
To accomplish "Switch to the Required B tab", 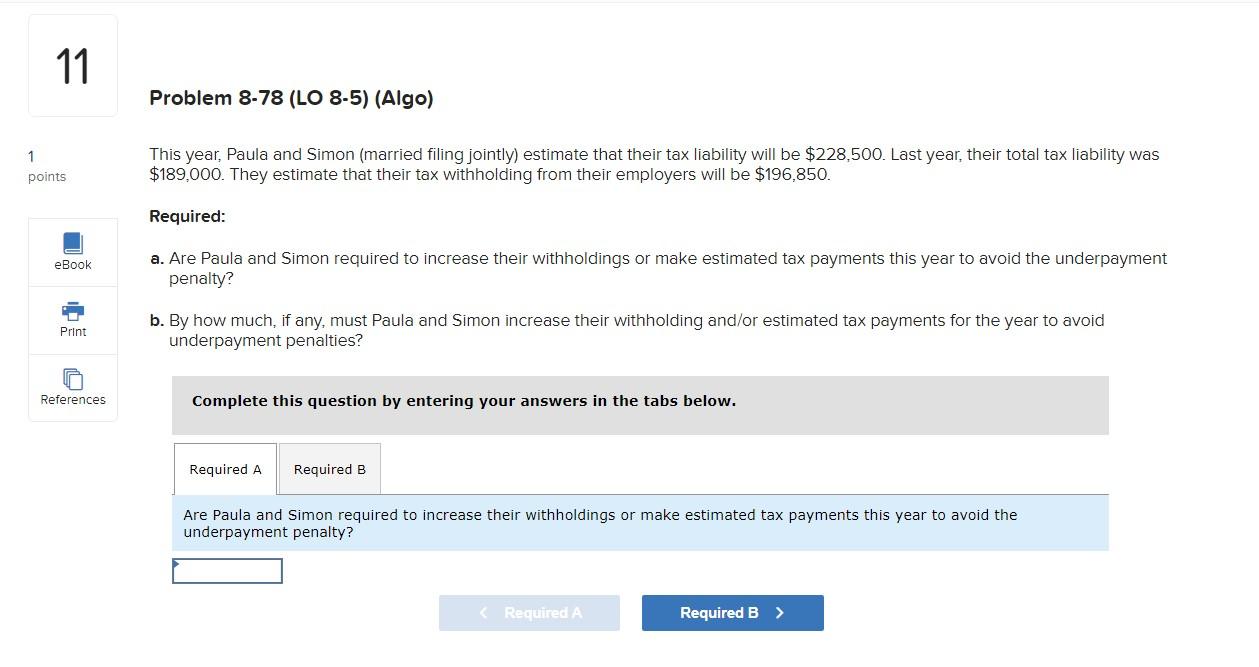I will pyautogui.click(x=329, y=468).
